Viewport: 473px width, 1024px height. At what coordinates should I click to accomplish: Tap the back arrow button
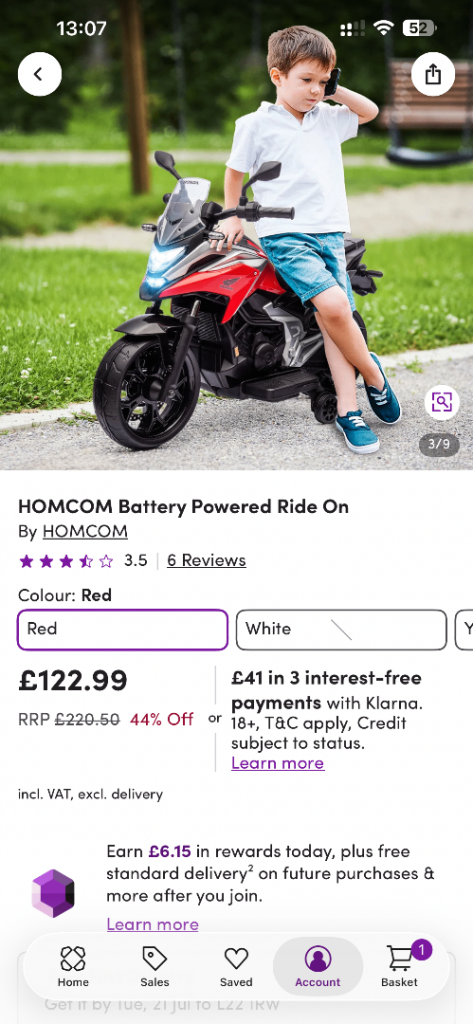[40, 74]
